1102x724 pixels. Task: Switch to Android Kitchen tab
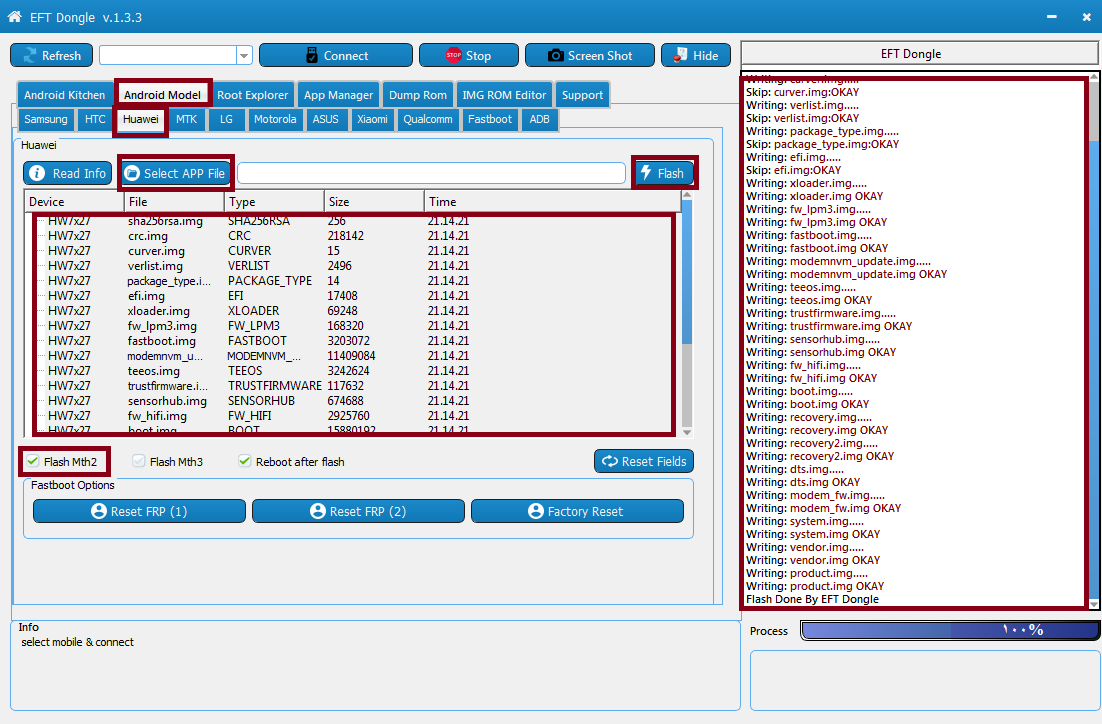click(x=65, y=95)
